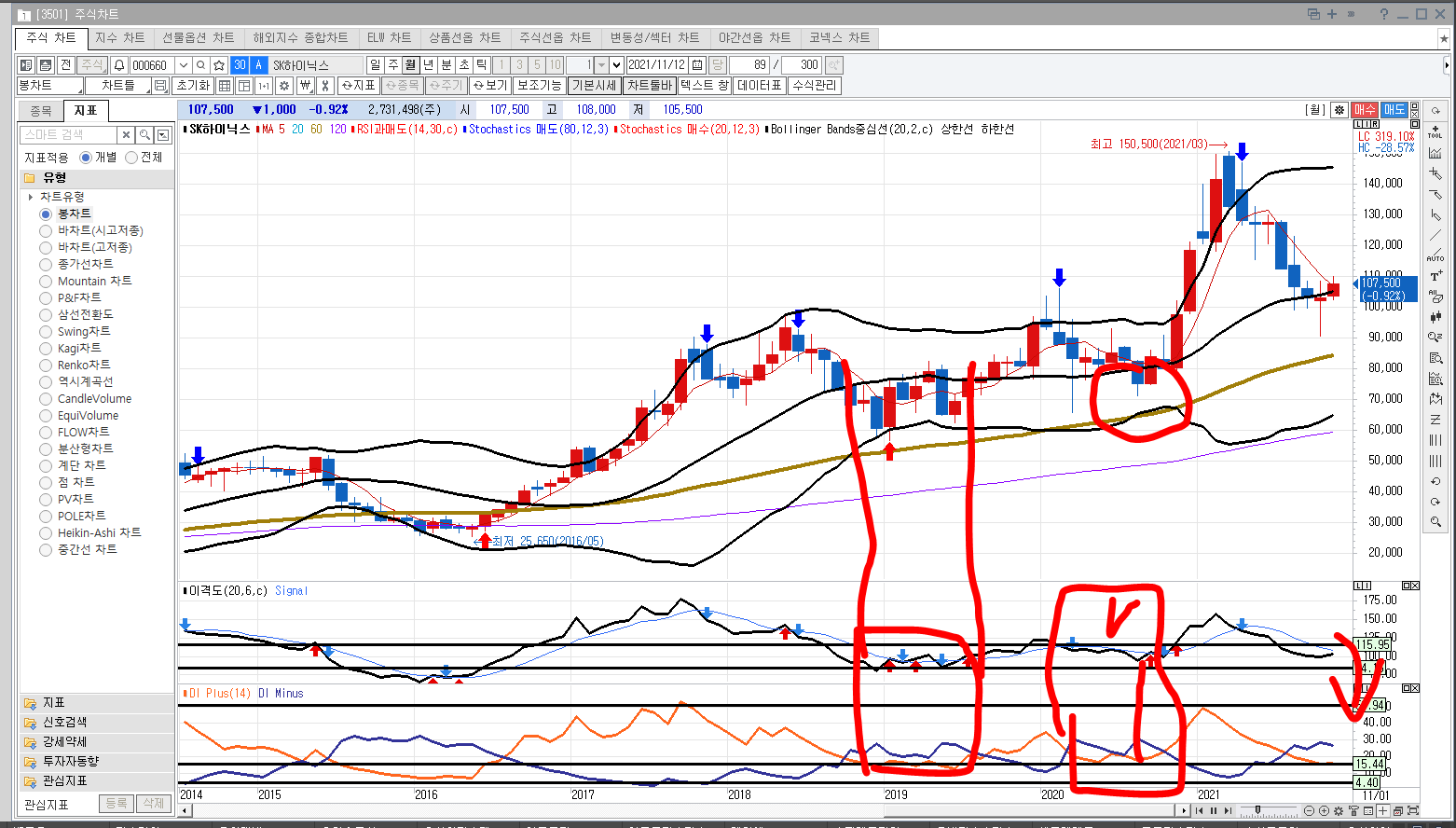1456x828 pixels.
Task: Click the crosshair toggle icon at bottom
Action: point(1383,811)
